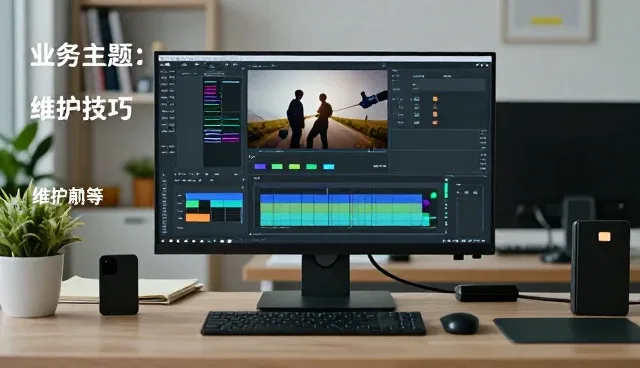Image resolution: width=640 pixels, height=368 pixels.
Task: Select the green clip in the small left timeline
Action: [x=192, y=204]
